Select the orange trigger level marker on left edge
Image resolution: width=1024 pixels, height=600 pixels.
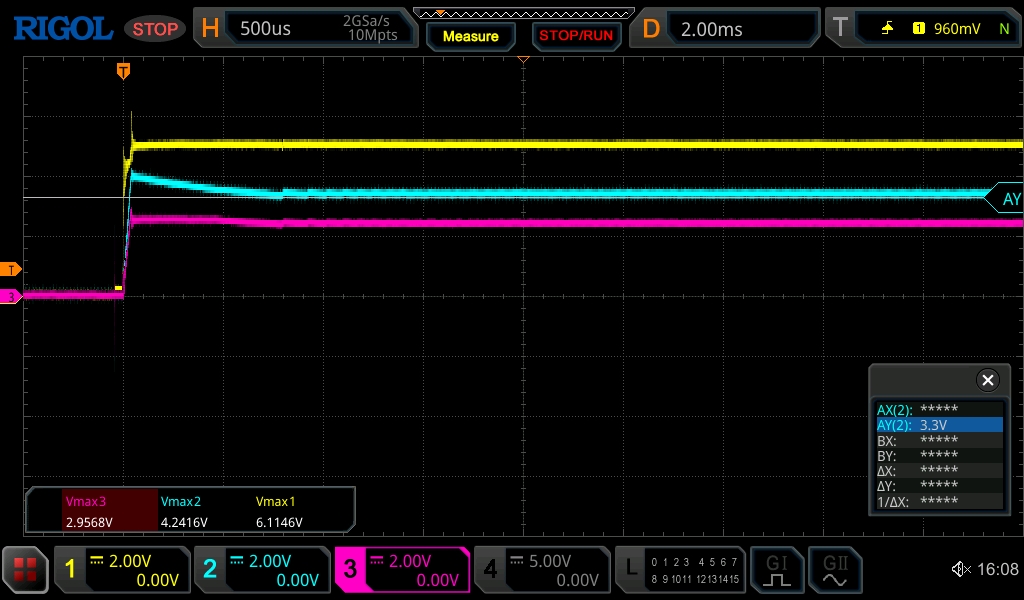click(x=11, y=269)
